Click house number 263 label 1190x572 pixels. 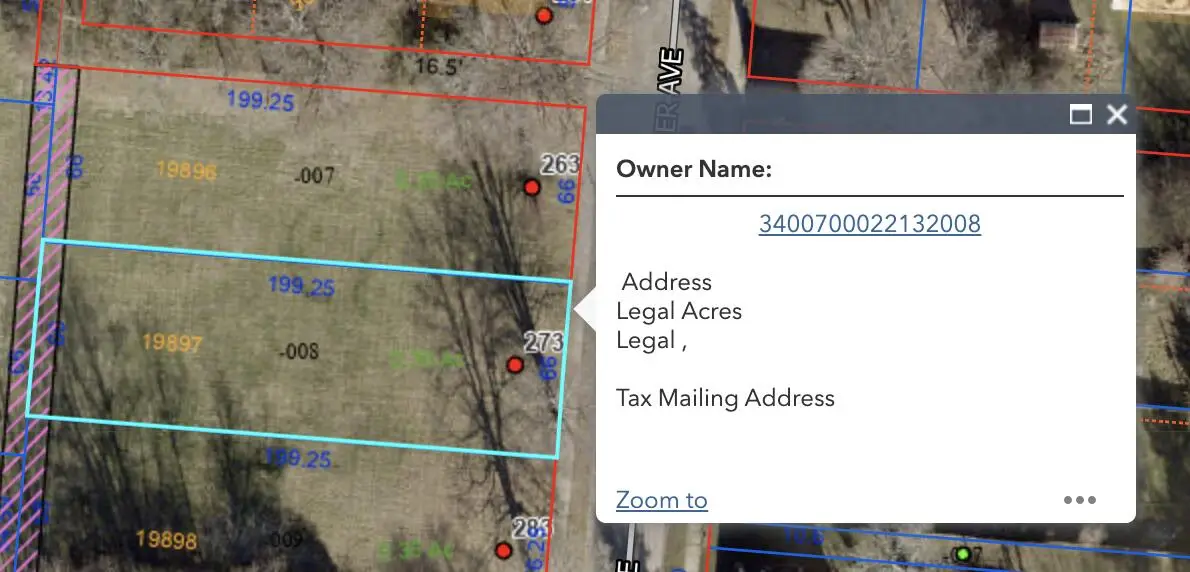tap(560, 163)
